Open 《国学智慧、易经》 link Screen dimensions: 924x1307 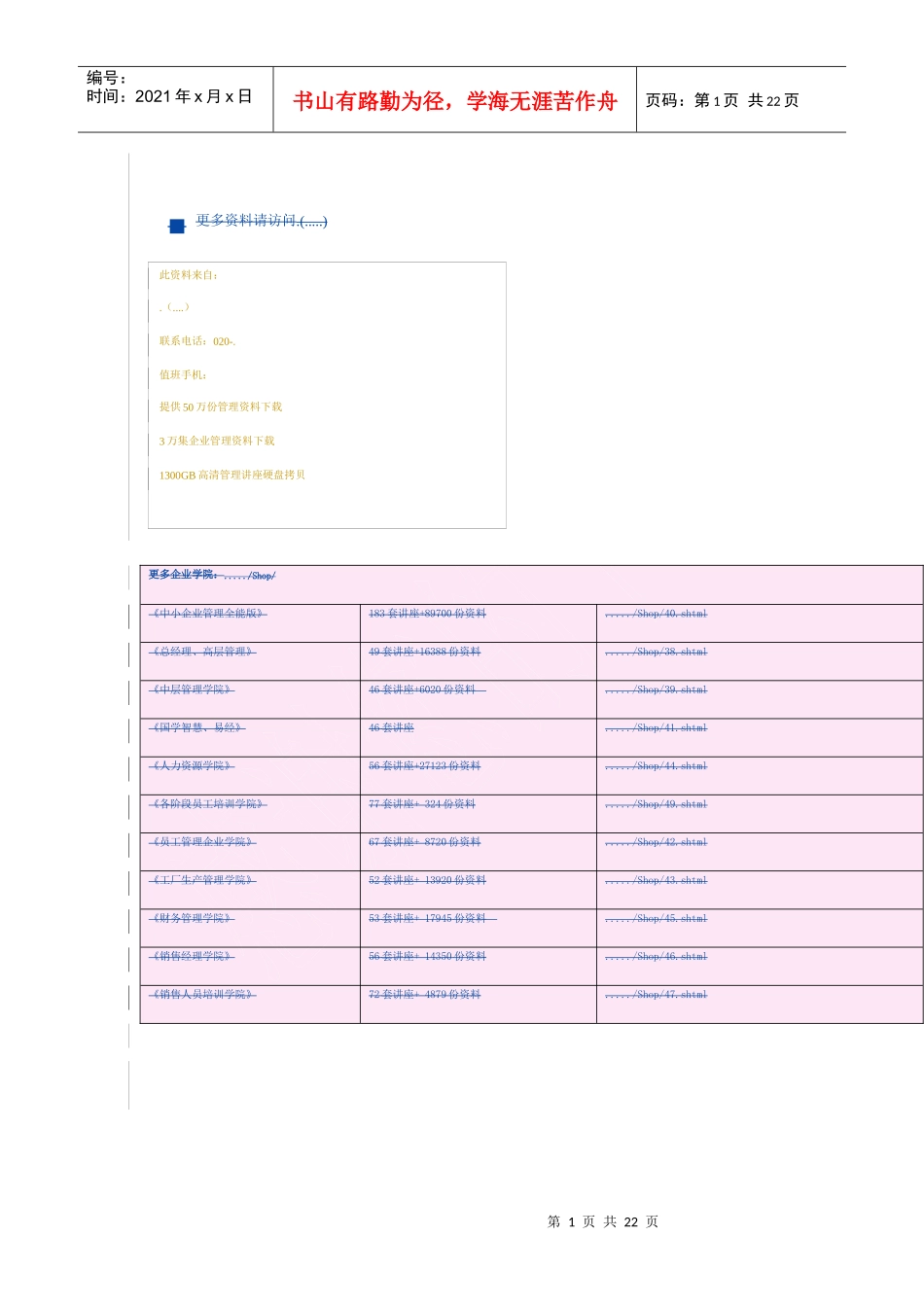point(197,727)
